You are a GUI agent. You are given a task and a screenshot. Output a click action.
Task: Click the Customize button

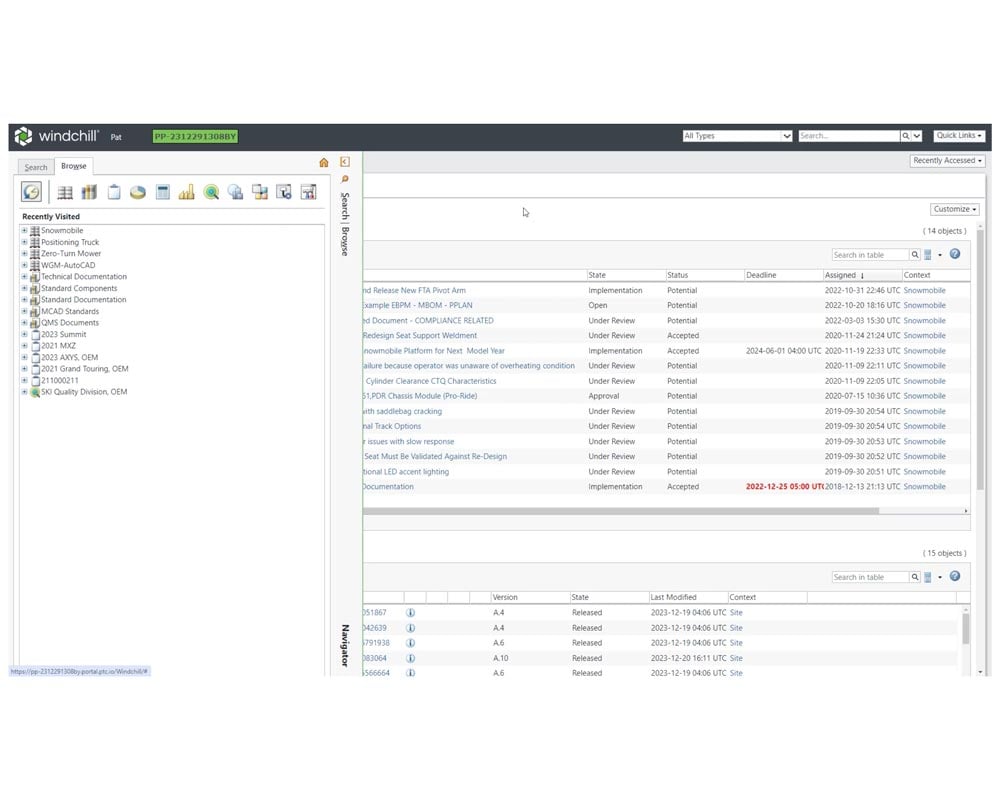coord(953,209)
